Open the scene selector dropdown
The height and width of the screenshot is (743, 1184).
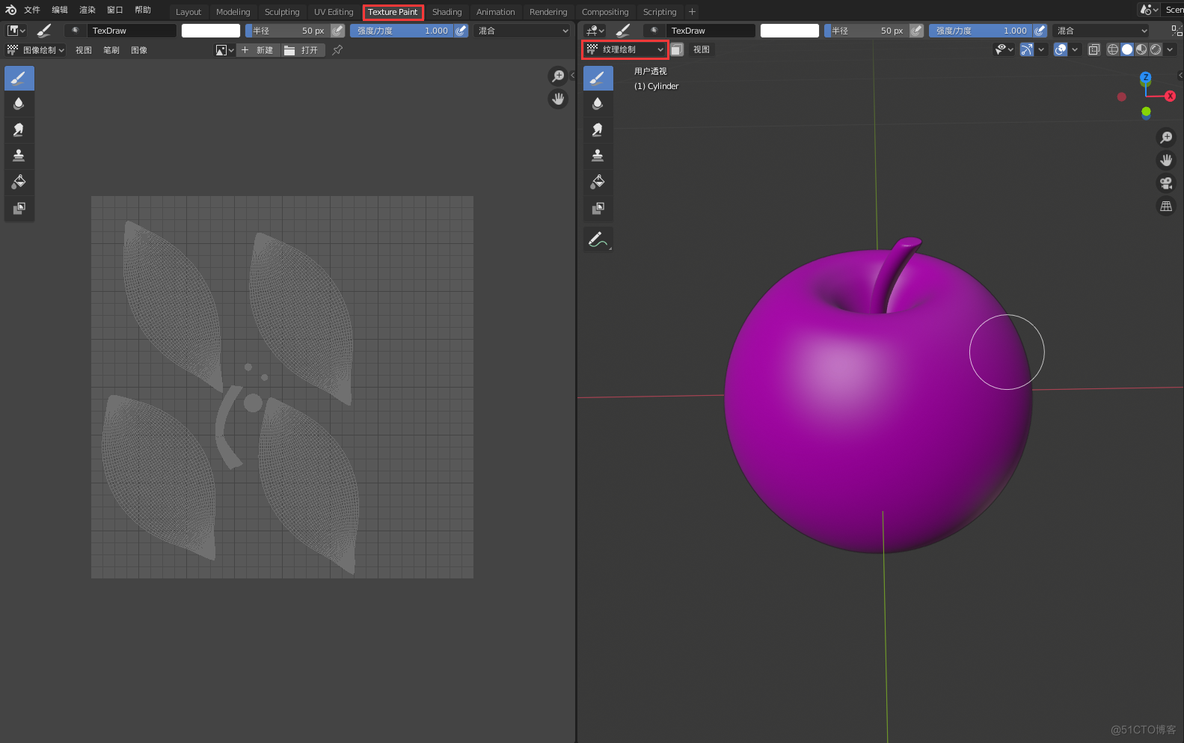click(x=1149, y=10)
